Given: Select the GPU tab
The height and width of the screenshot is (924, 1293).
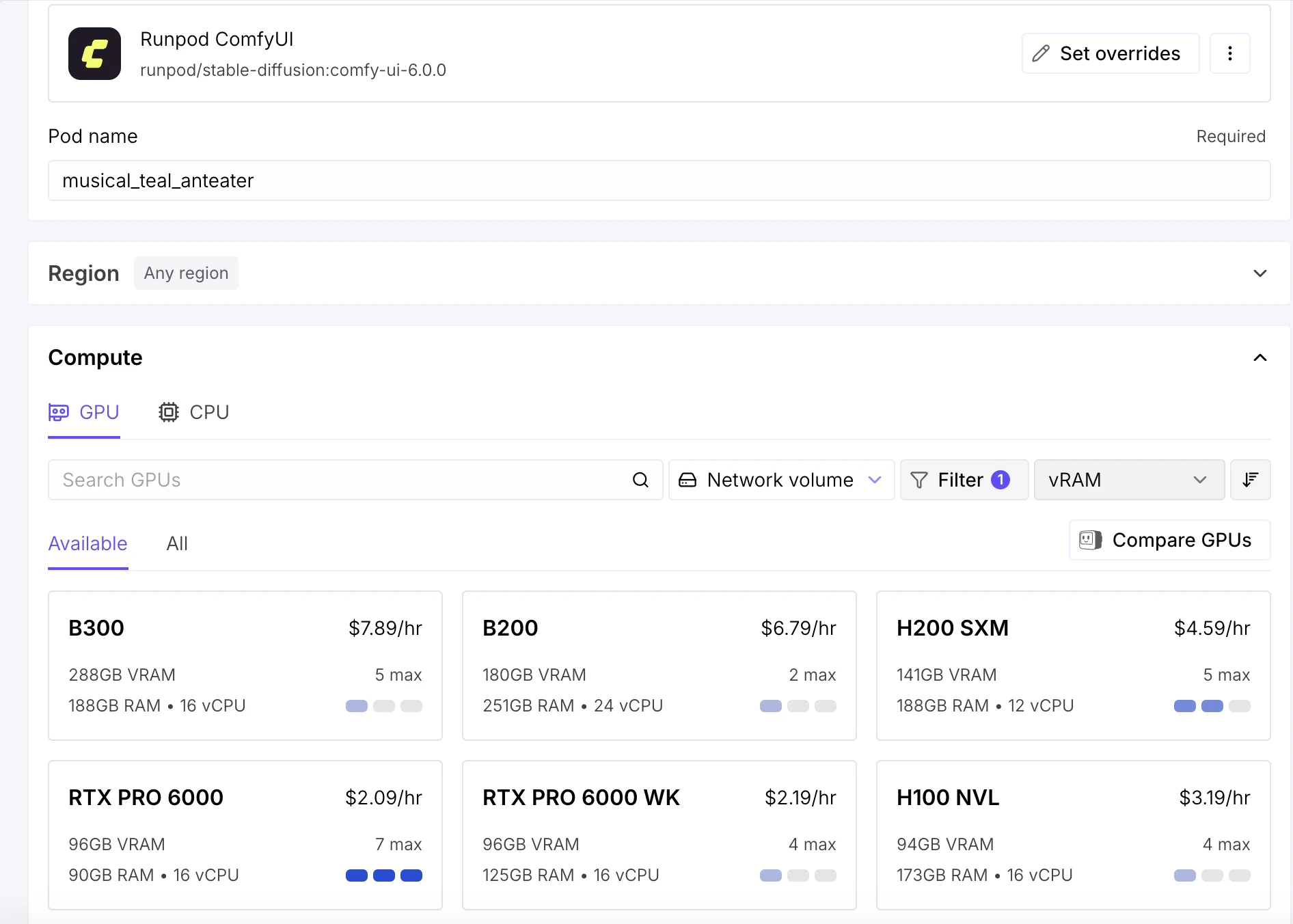Looking at the screenshot, I should 84,412.
